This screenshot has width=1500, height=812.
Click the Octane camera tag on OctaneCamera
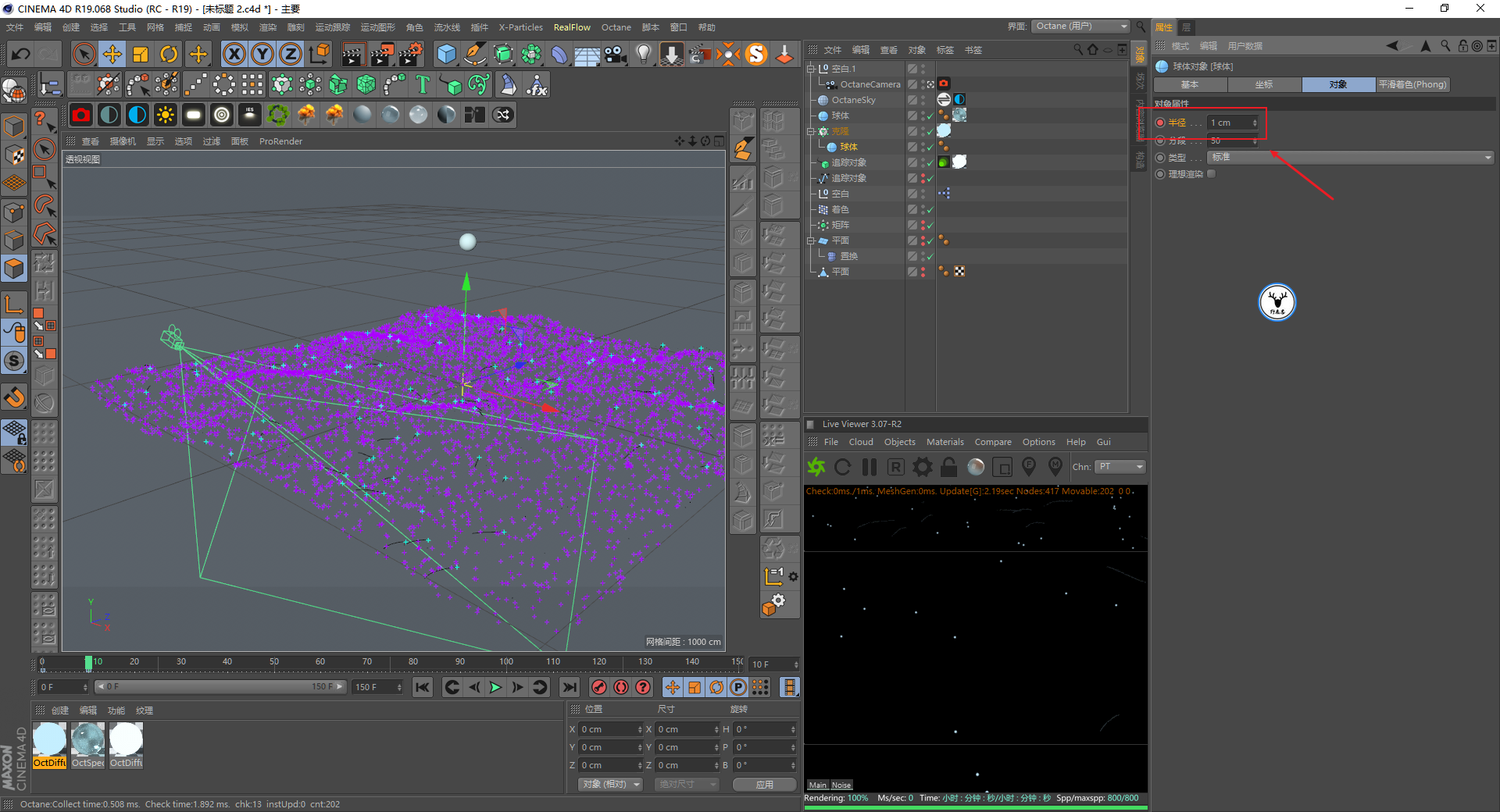point(944,84)
